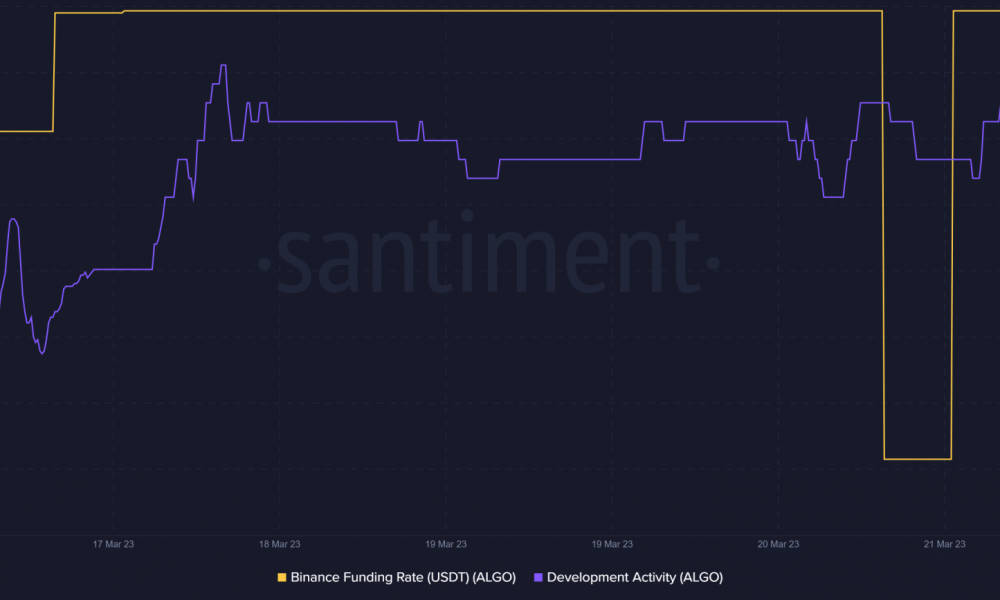Viewport: 1000px width, 600px height.
Task: Select the 21 Mar 23 axis date label
Action: (945, 544)
